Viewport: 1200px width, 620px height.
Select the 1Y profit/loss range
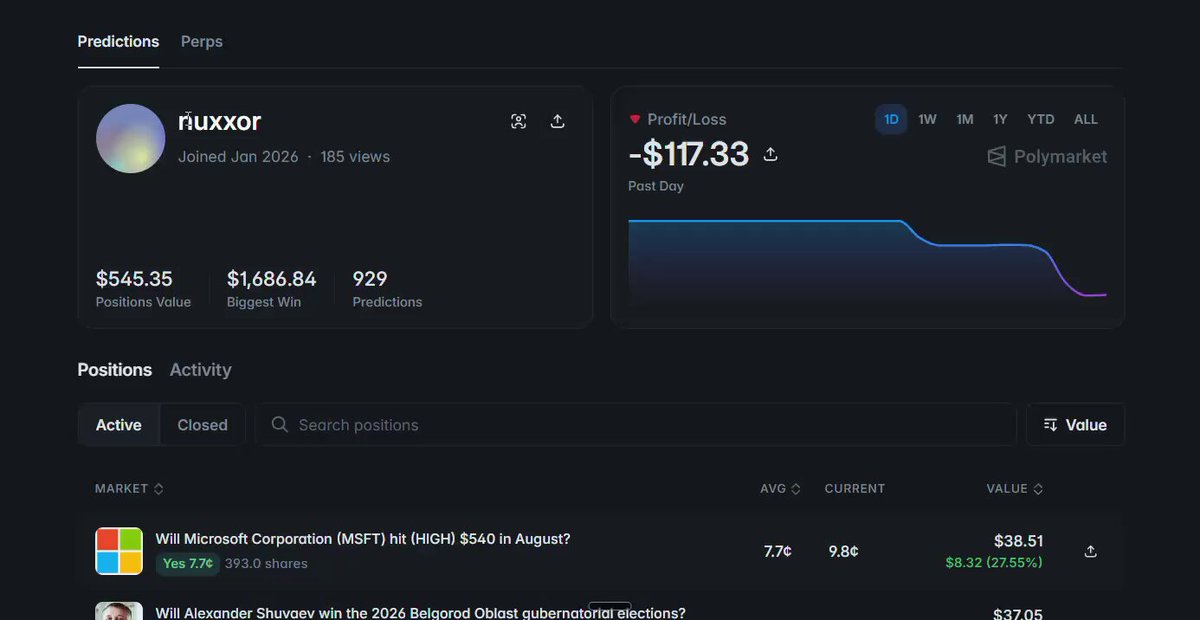tap(1000, 119)
